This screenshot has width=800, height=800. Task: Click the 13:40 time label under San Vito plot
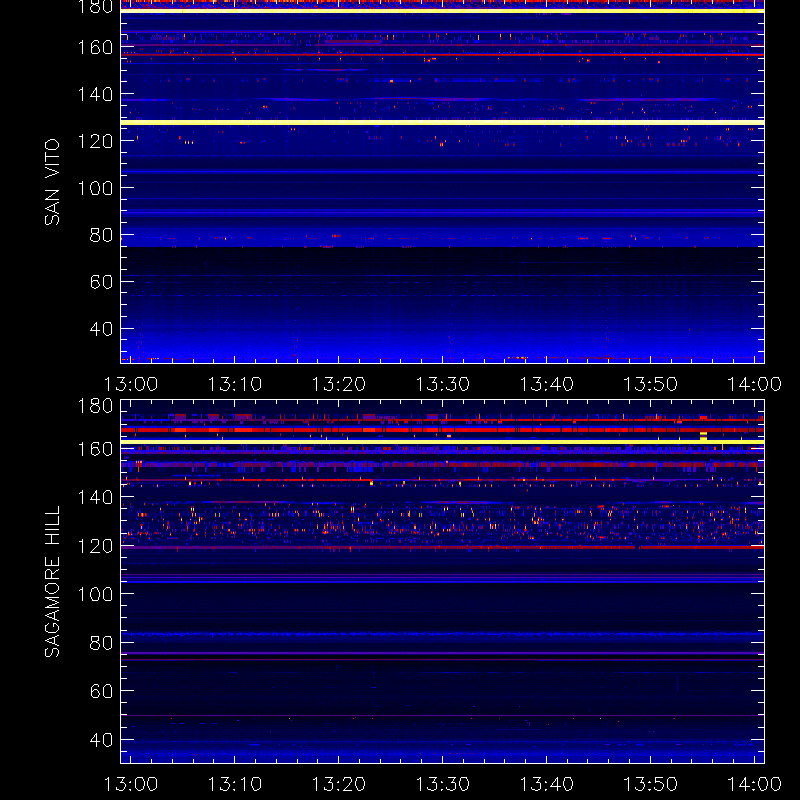point(546,384)
